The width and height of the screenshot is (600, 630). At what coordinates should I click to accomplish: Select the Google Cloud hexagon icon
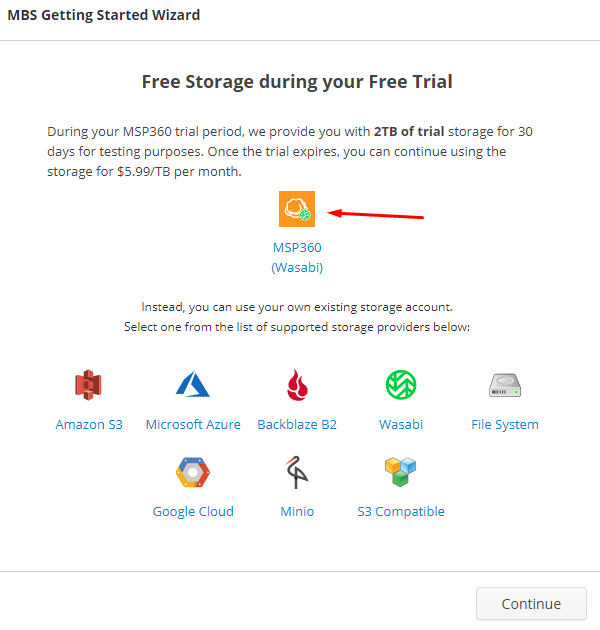tap(193, 472)
